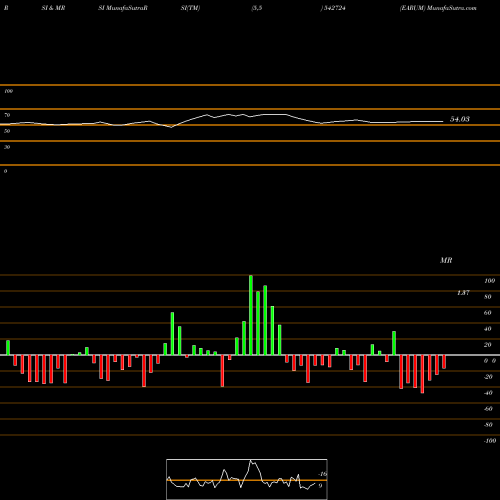Click the '-16' value in mini chart

point(322,474)
